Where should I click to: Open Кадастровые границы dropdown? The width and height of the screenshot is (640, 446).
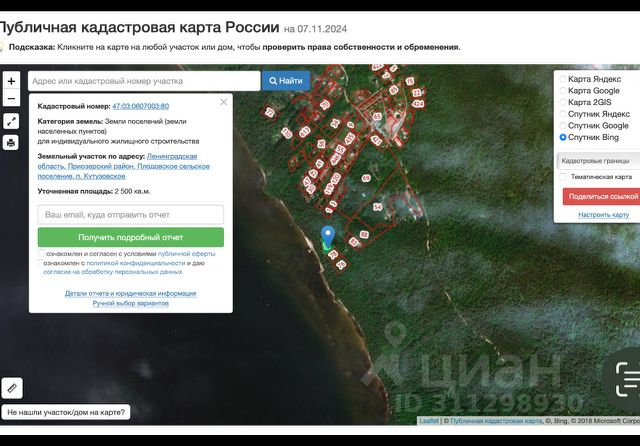(x=598, y=161)
